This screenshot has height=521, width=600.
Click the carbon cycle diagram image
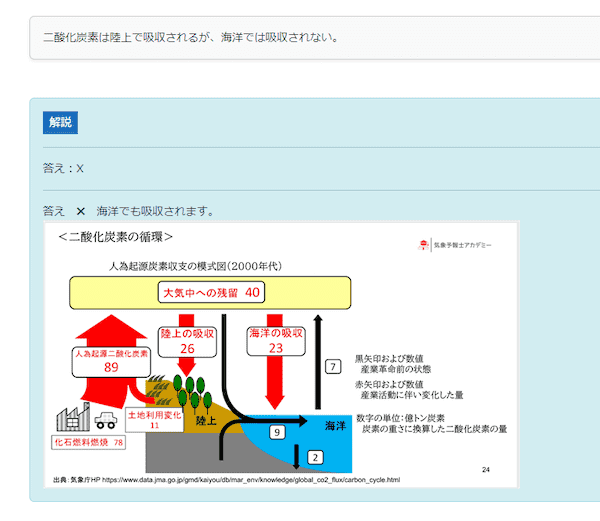(x=282, y=355)
